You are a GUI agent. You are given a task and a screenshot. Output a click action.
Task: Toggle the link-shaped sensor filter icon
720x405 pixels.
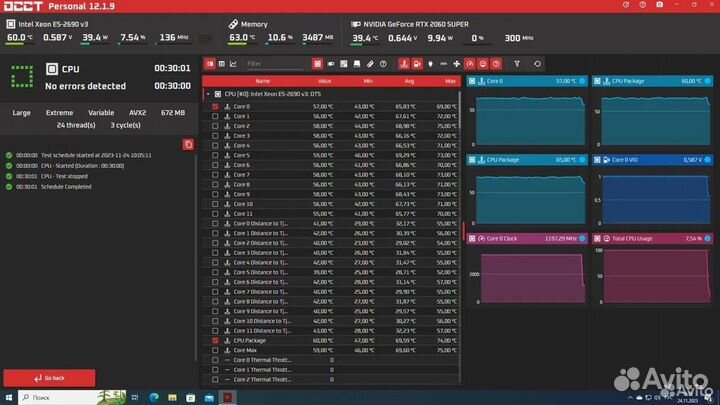pyautogui.click(x=370, y=64)
